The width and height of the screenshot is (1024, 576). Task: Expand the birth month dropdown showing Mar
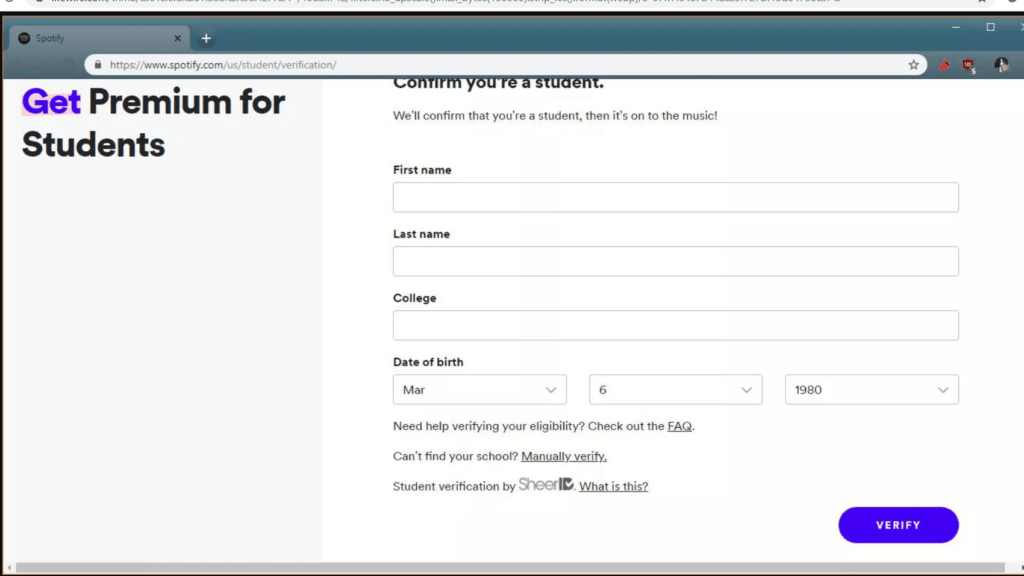click(479, 390)
